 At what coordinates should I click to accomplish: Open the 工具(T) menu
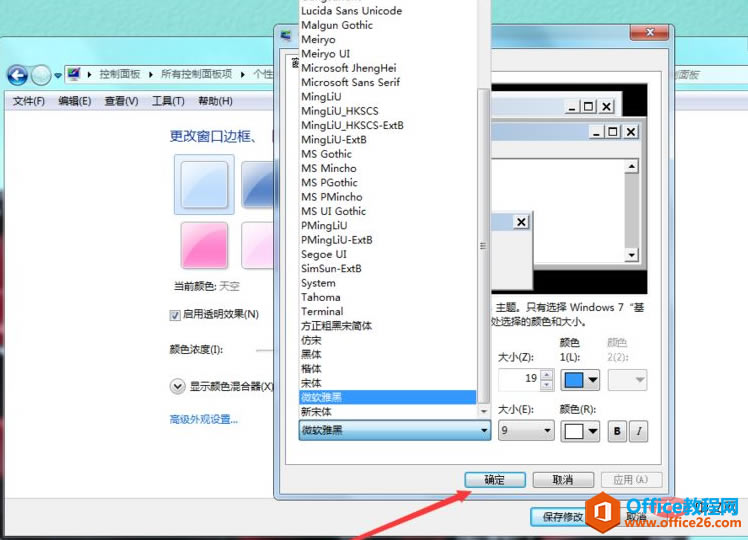point(168,101)
